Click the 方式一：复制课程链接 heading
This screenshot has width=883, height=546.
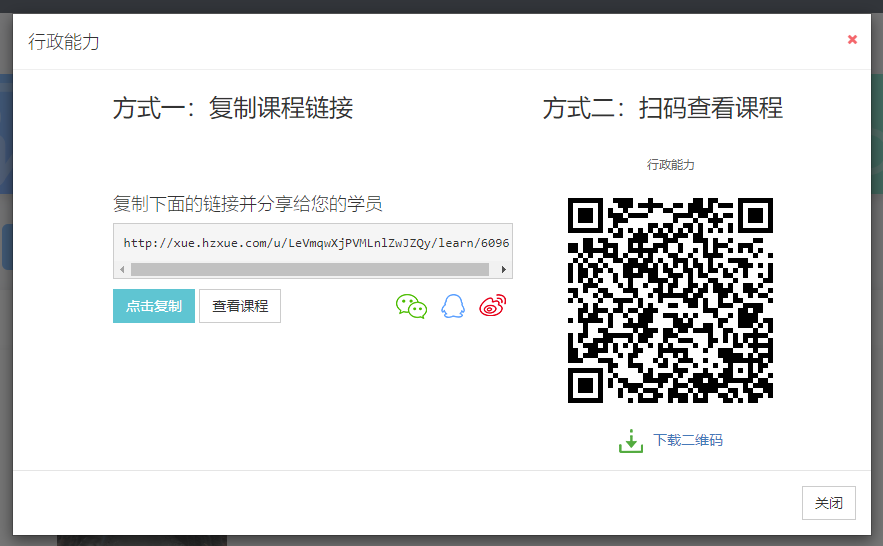233,108
